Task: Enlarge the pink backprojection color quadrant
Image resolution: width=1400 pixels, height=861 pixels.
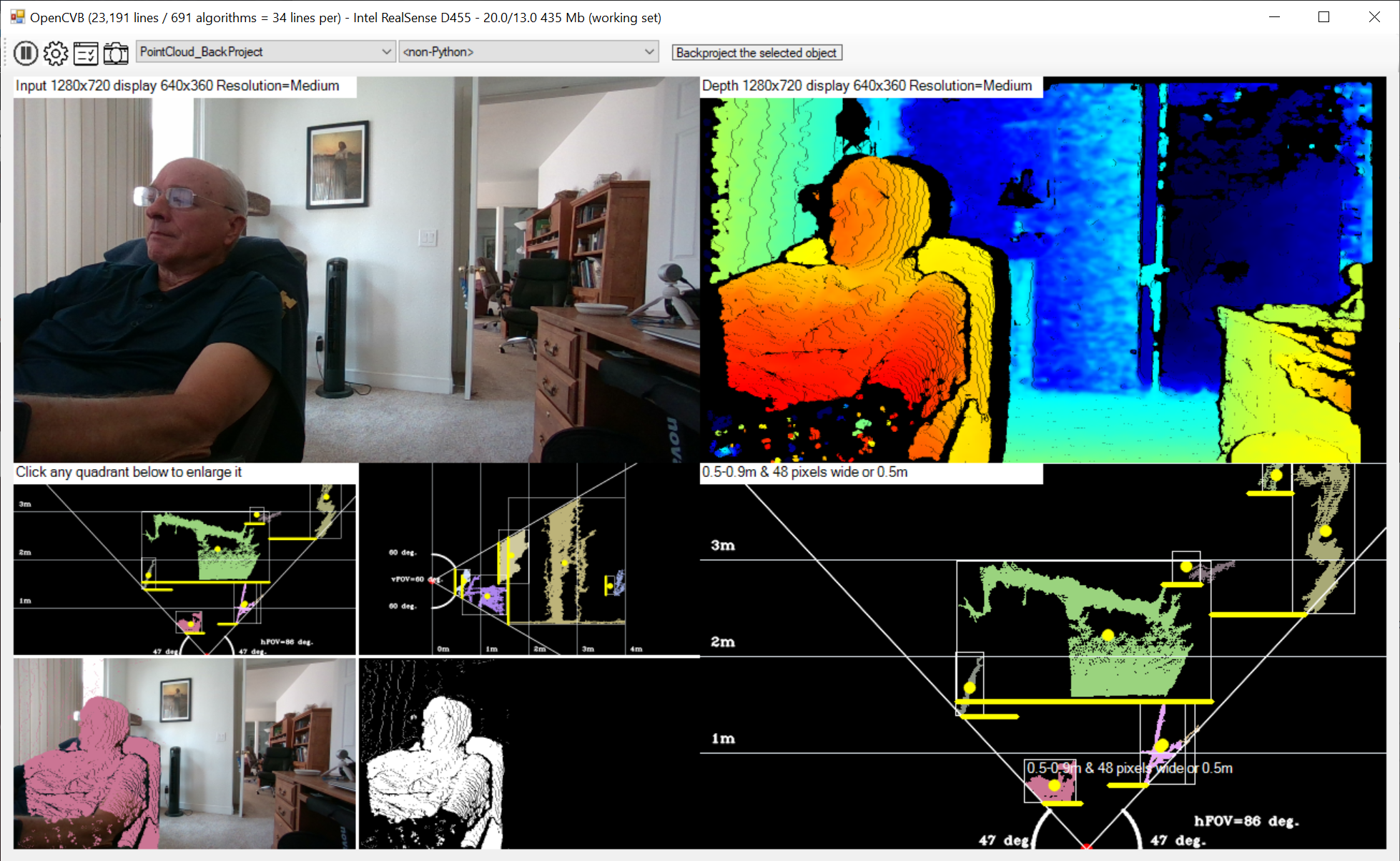Action: coord(184,753)
